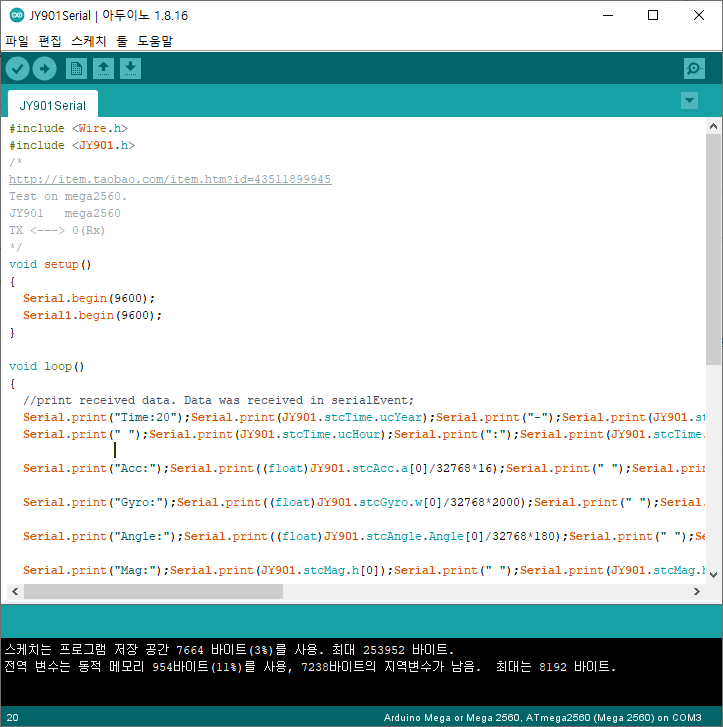The height and width of the screenshot is (727, 723).
Task: Open the 툴 menu
Action: (x=122, y=41)
